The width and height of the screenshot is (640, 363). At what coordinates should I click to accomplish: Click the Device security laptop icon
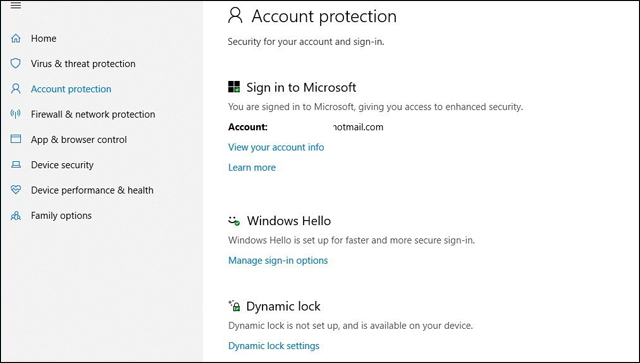[x=16, y=165]
